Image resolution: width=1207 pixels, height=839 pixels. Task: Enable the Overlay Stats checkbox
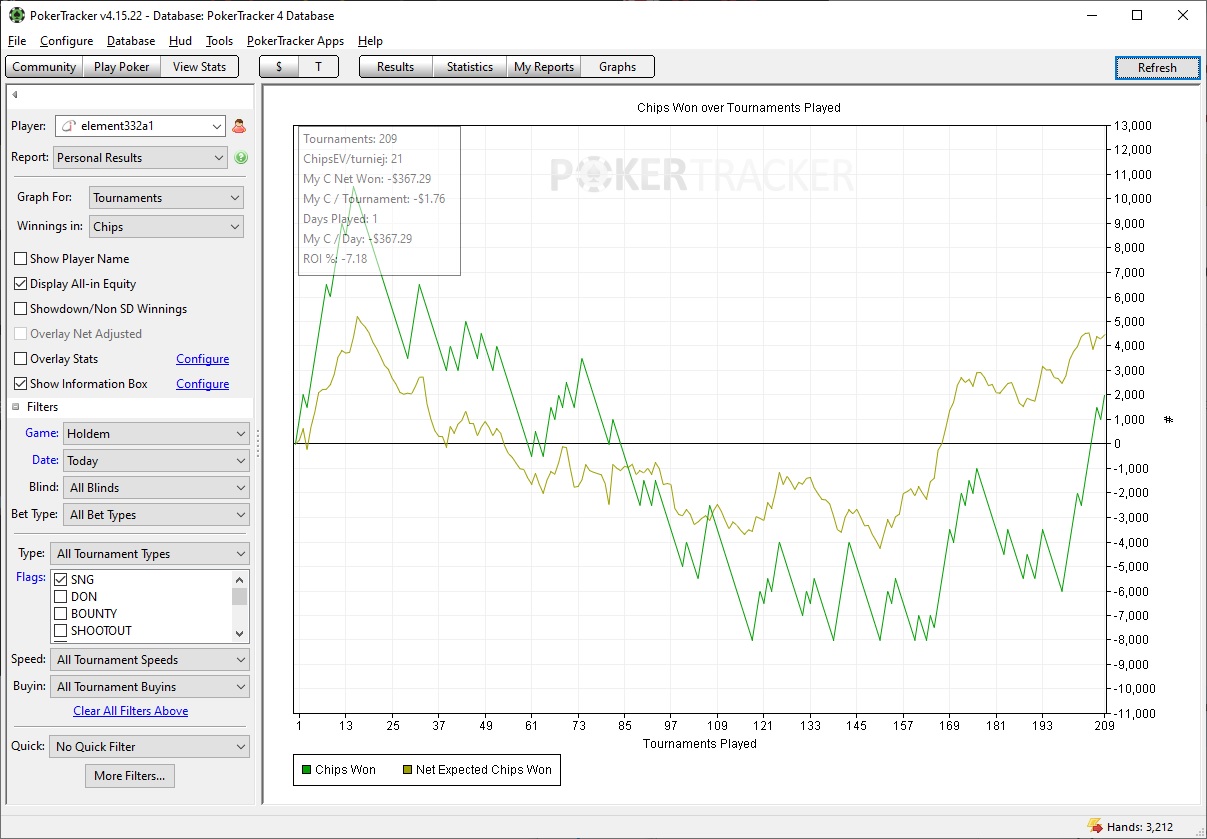[20, 359]
